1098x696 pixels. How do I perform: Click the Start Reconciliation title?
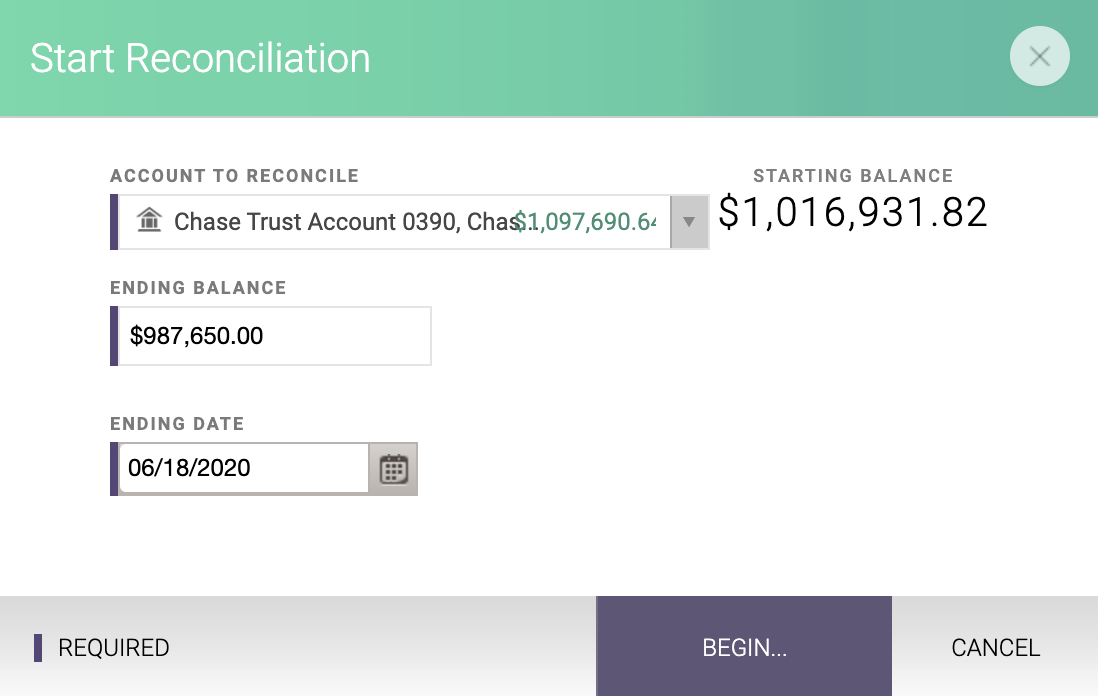[x=200, y=58]
